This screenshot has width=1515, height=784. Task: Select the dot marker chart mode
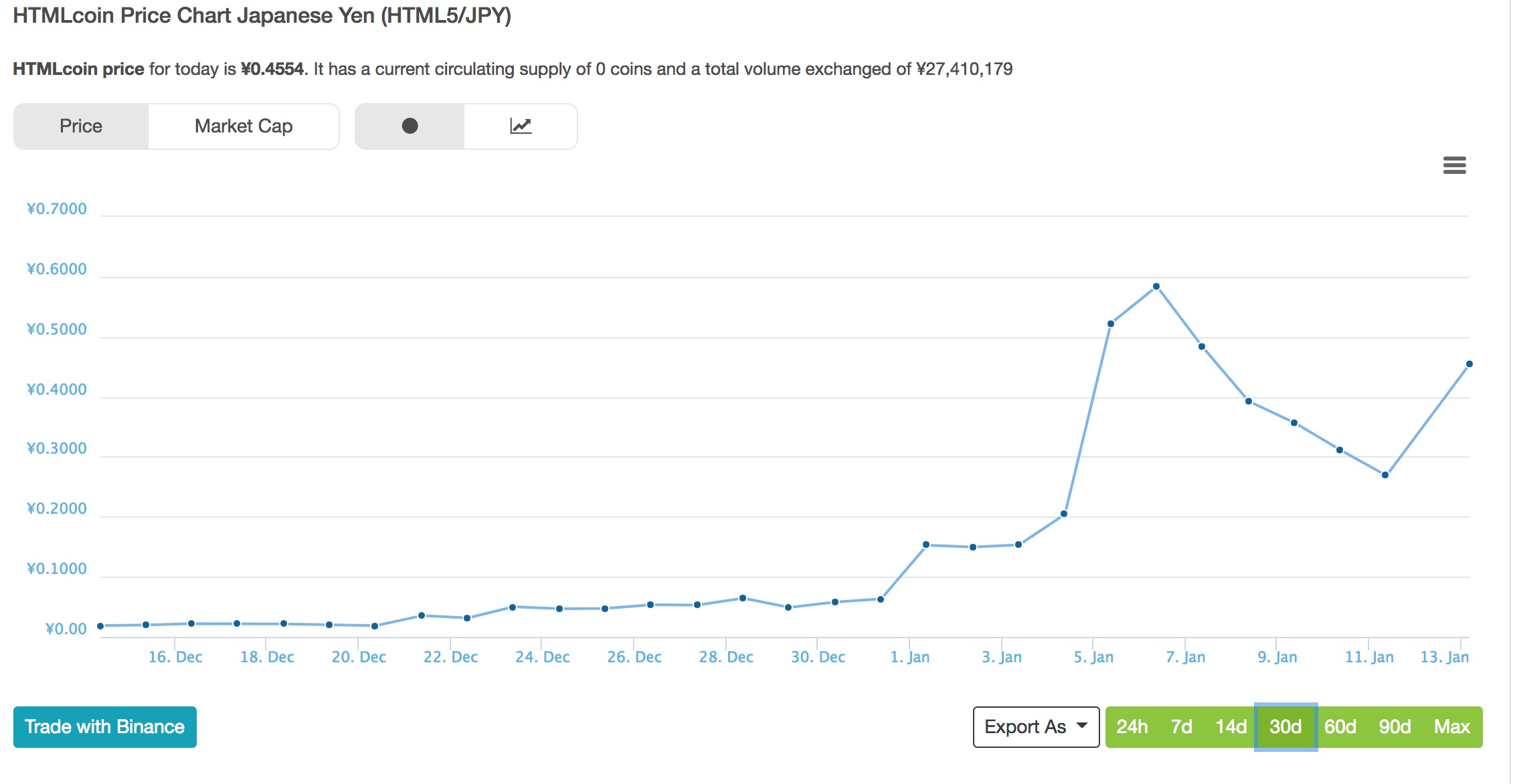(x=410, y=126)
